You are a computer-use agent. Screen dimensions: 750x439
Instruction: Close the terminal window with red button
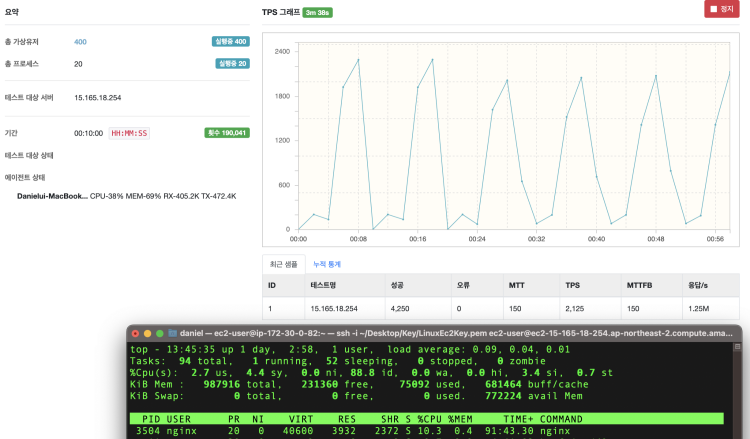(134, 333)
